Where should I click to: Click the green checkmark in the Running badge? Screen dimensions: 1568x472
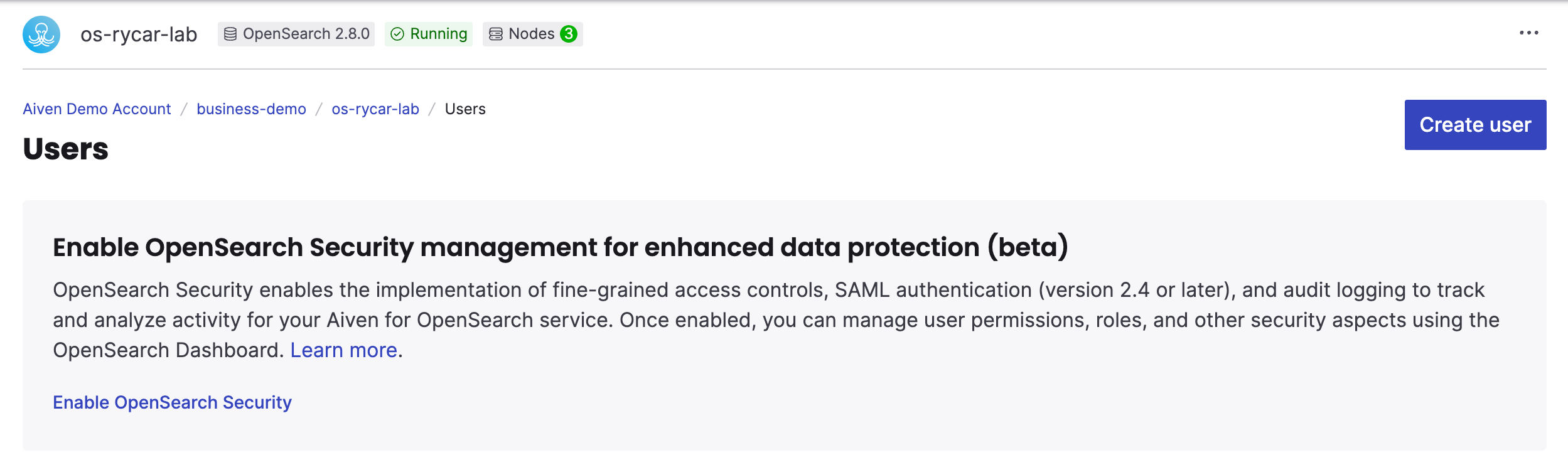point(399,35)
